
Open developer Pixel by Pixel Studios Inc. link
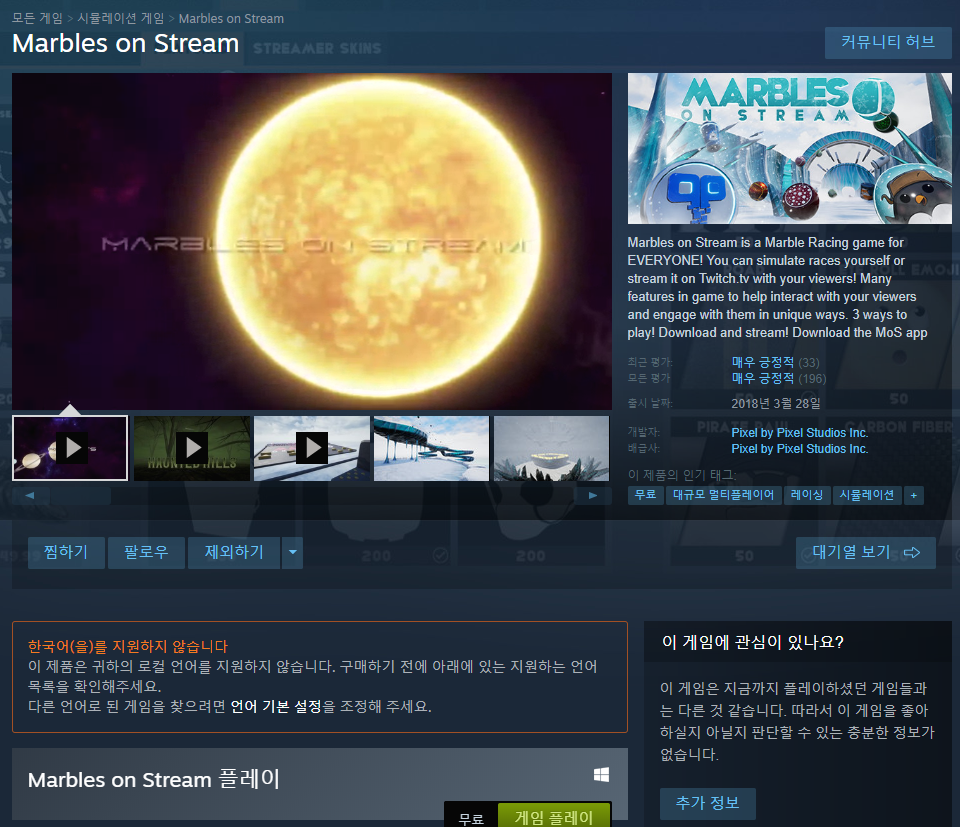[x=800, y=432]
